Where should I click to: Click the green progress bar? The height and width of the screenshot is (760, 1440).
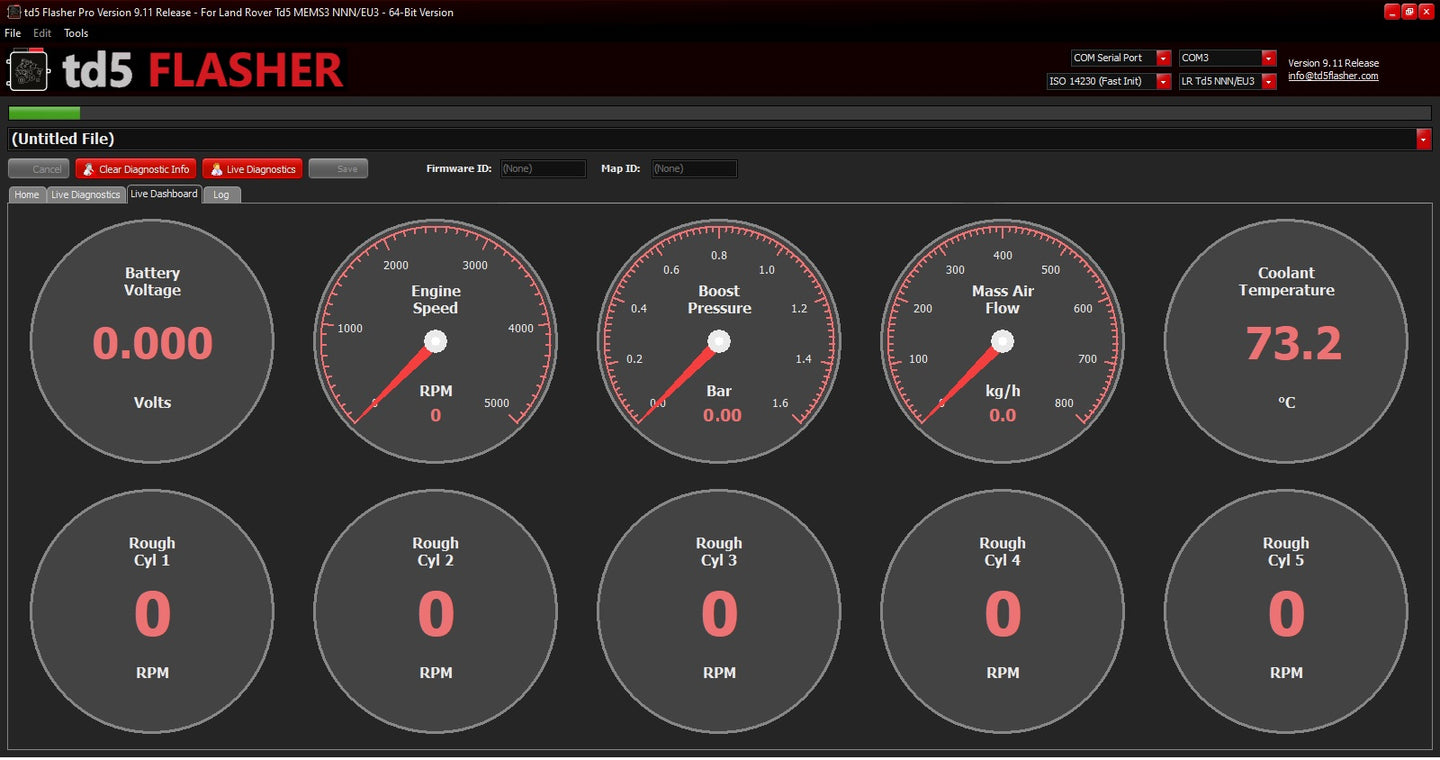click(44, 113)
